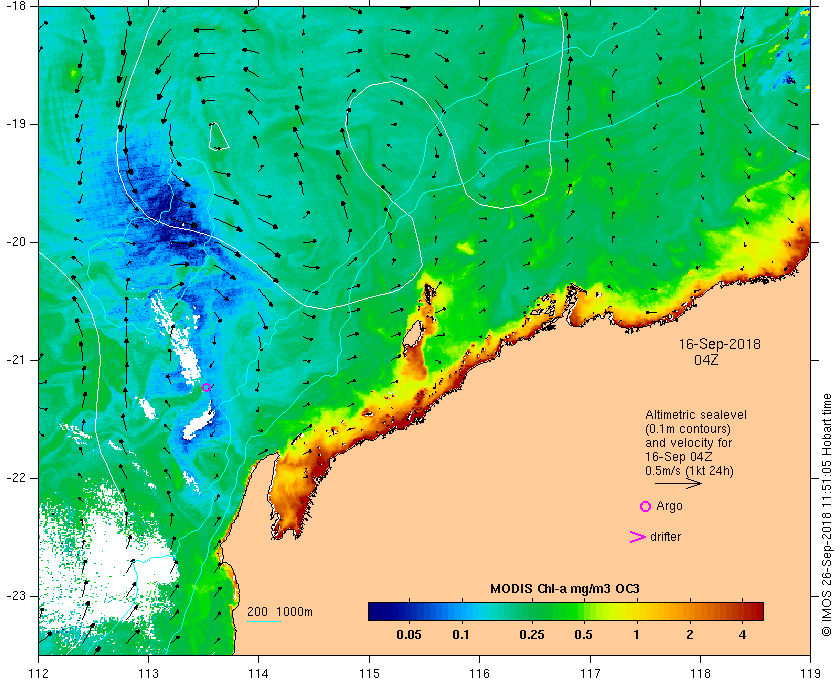The height and width of the screenshot is (680, 840).
Task: Click the '(0.1m contours)' legend text
Action: coord(688,429)
